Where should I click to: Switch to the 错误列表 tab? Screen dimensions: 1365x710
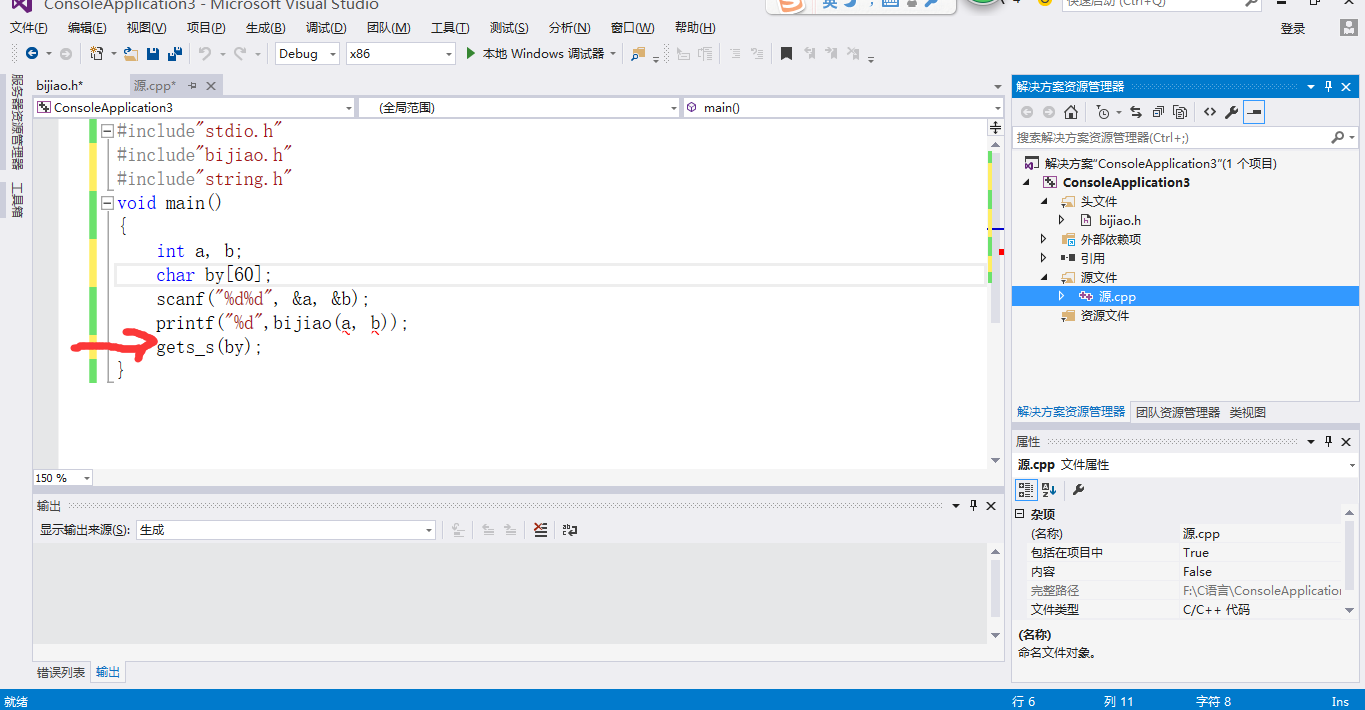[x=61, y=672]
